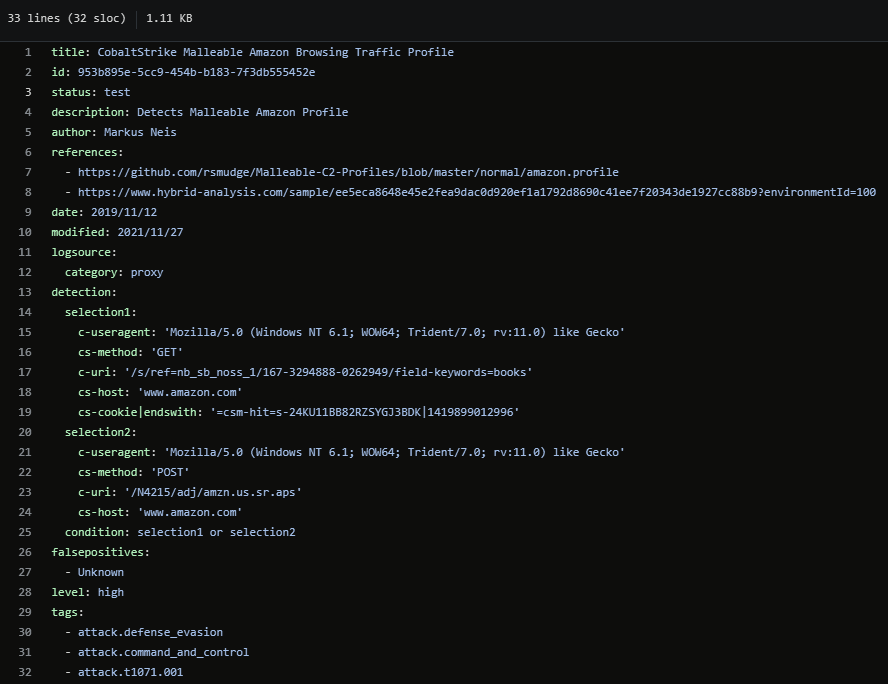
Task: Click line number 19 for cs-cookie
Action: point(25,412)
